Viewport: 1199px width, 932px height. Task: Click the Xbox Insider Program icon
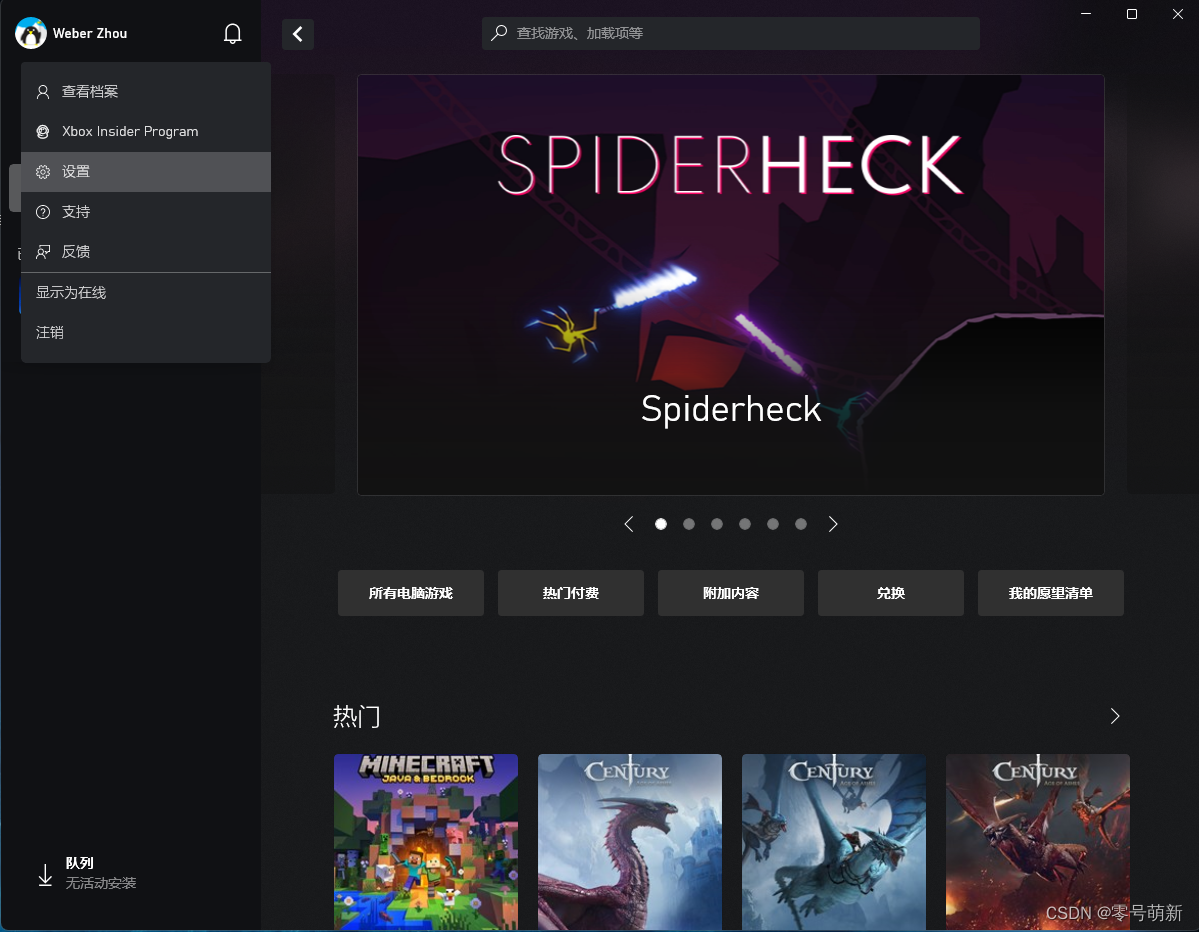coord(43,132)
